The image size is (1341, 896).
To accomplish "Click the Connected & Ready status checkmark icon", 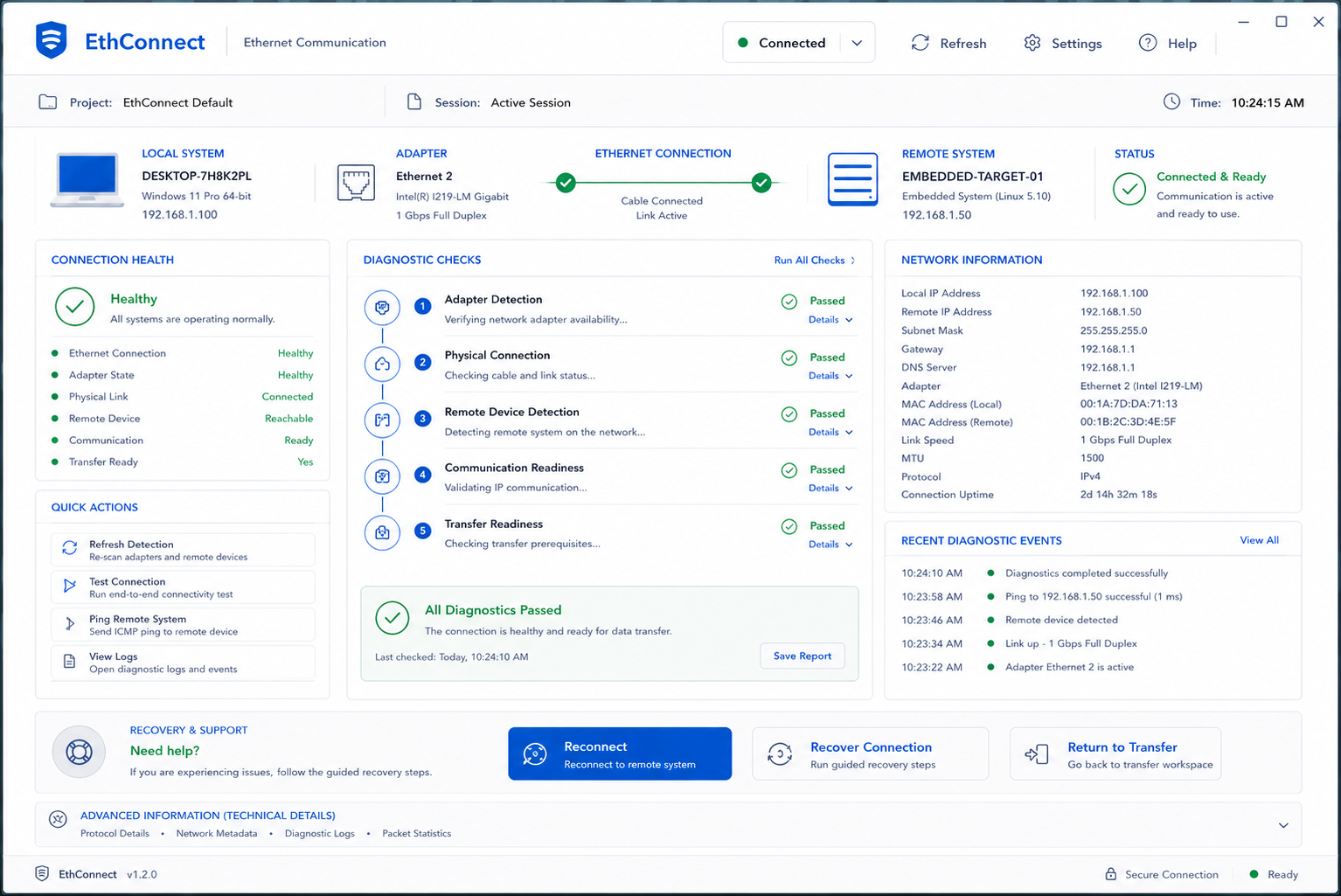I will (1129, 188).
